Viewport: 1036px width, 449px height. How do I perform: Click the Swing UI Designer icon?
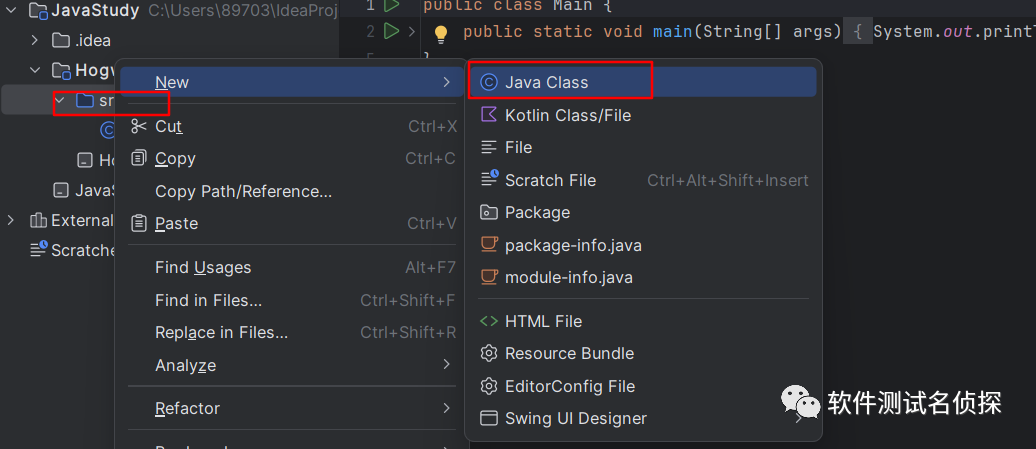(x=489, y=418)
